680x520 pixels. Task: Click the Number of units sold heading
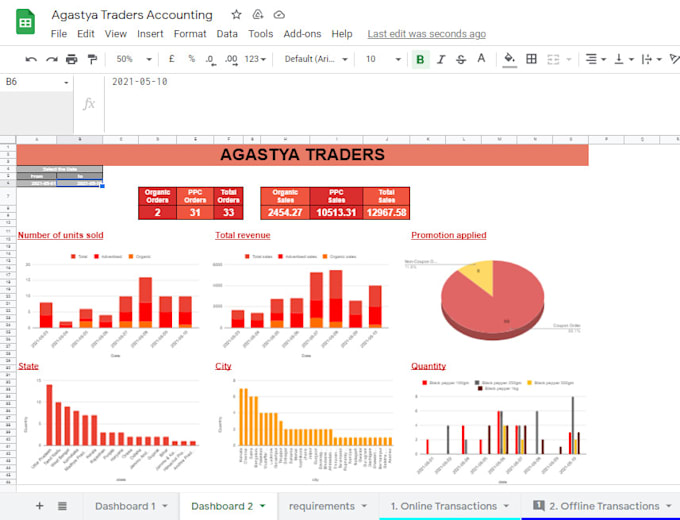pyautogui.click(x=61, y=235)
